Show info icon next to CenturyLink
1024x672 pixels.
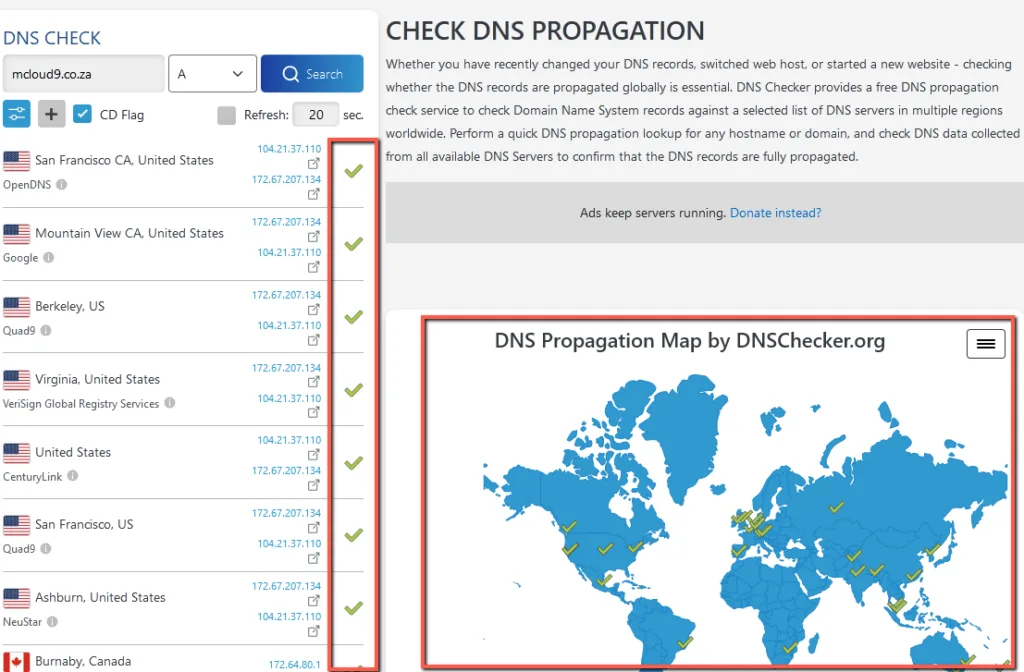click(72, 476)
